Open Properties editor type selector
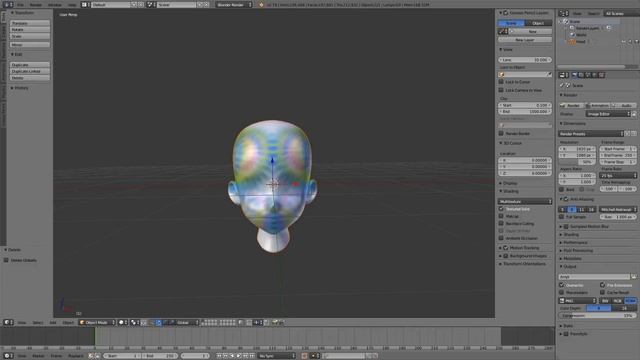Viewport: 640px width, 360px height. point(564,75)
